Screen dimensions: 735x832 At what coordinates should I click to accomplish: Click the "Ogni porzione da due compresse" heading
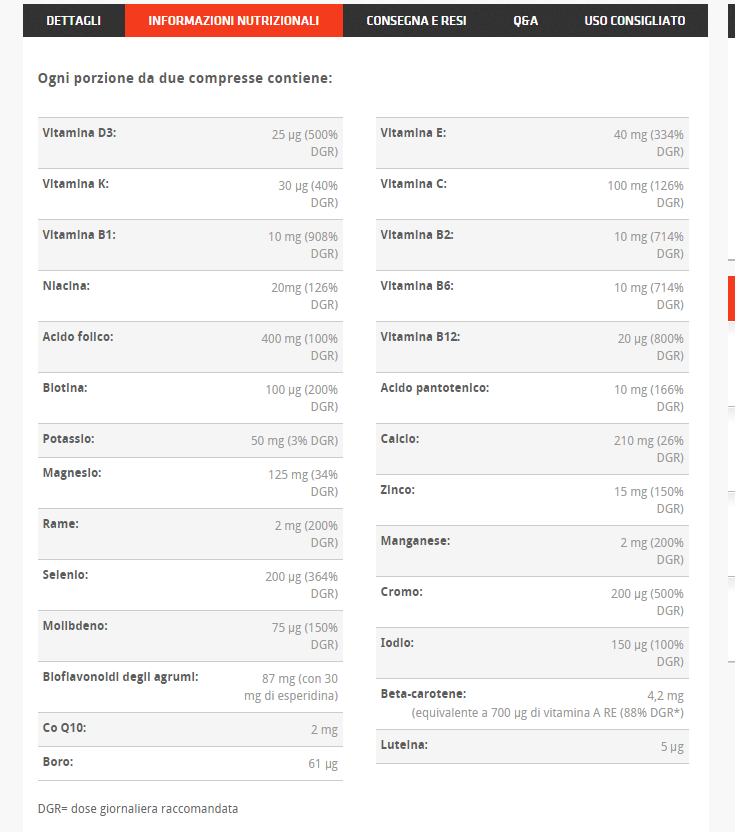[185, 77]
